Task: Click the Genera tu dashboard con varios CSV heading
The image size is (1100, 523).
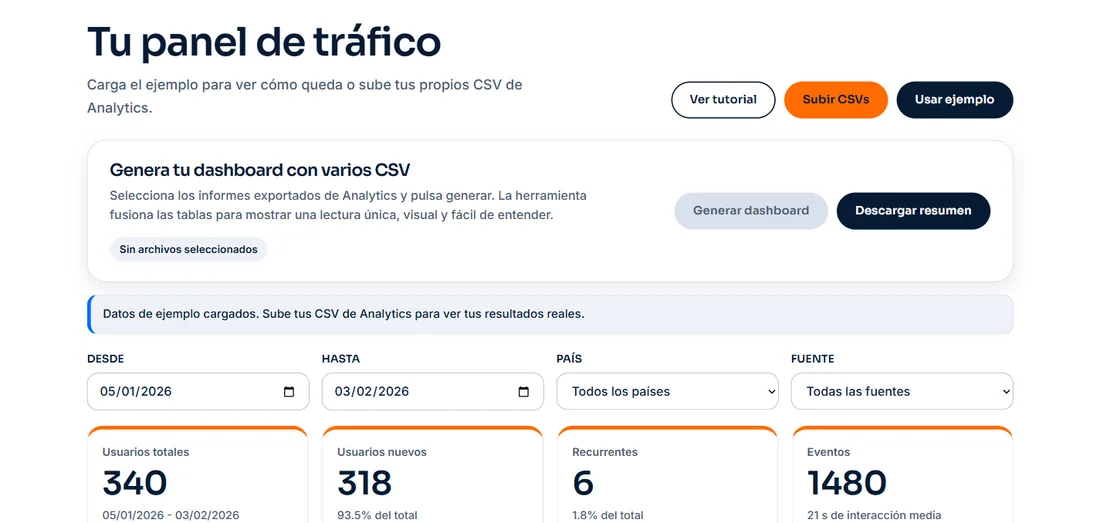Action: tap(260, 170)
